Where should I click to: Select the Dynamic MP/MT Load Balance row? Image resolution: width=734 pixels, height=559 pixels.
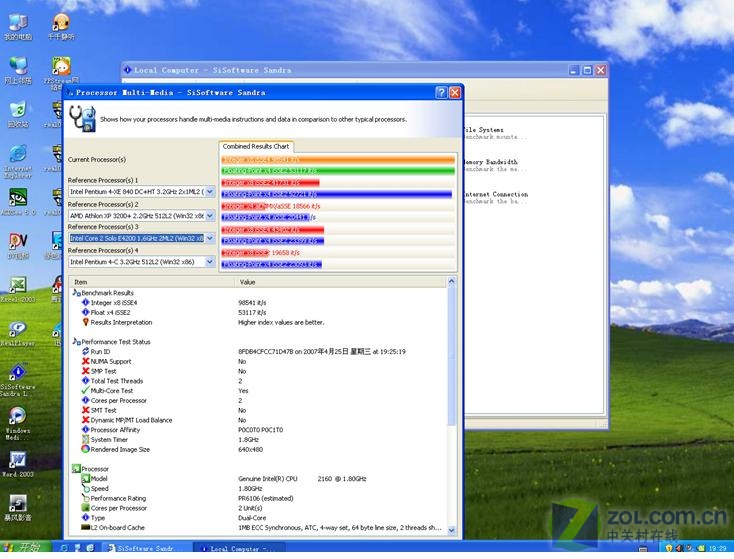257,420
